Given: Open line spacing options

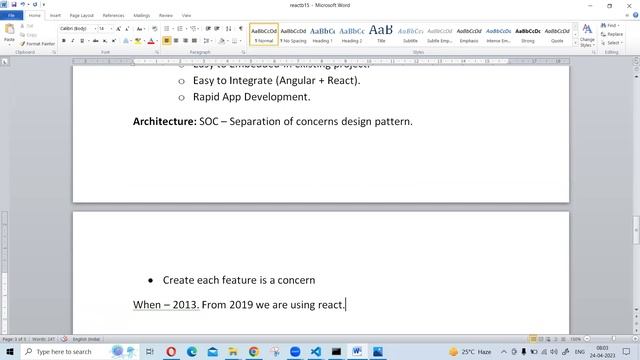Looking at the screenshot, I should [x=207, y=41].
